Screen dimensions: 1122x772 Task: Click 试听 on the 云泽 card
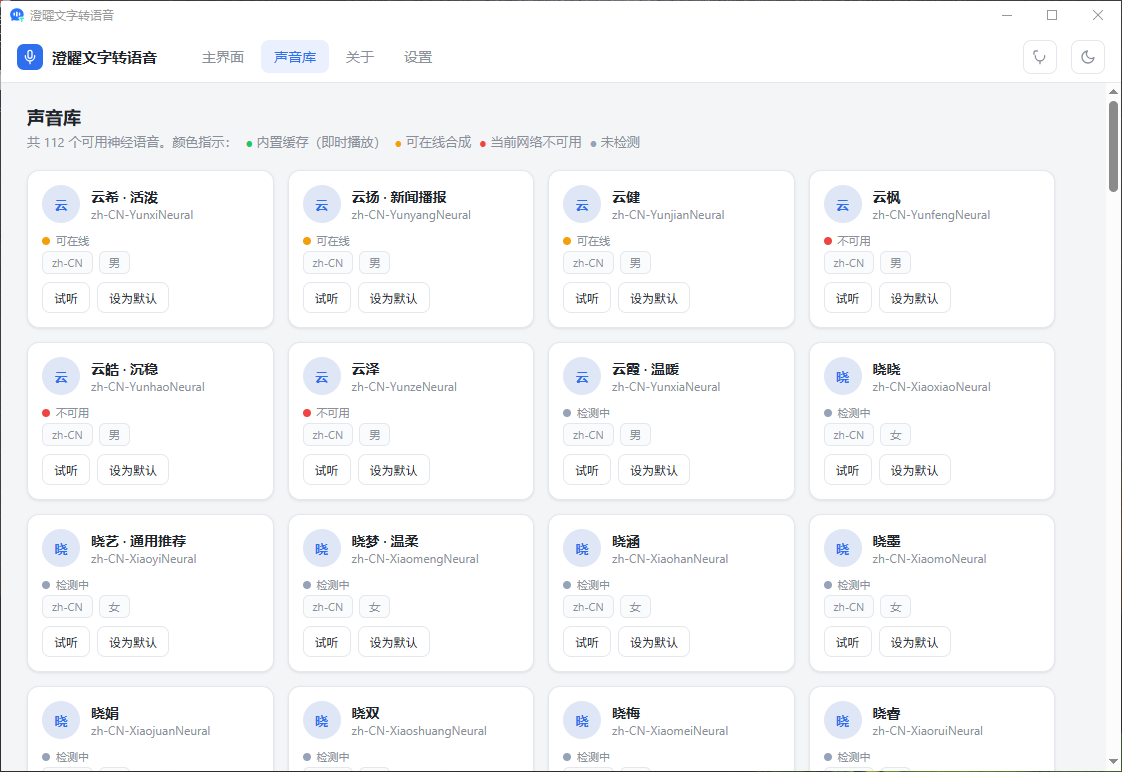pos(326,470)
